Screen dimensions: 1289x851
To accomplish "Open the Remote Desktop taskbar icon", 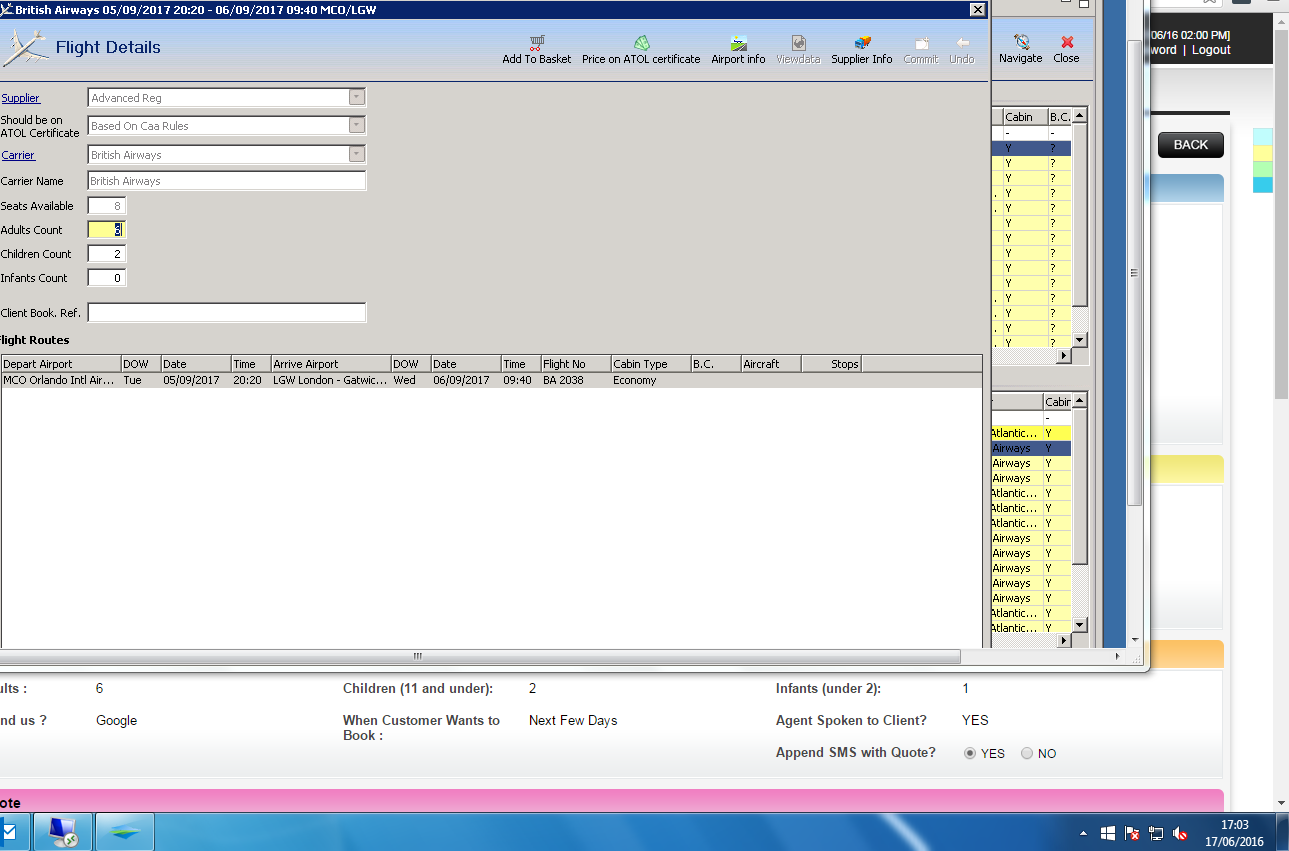I will tap(63, 831).
